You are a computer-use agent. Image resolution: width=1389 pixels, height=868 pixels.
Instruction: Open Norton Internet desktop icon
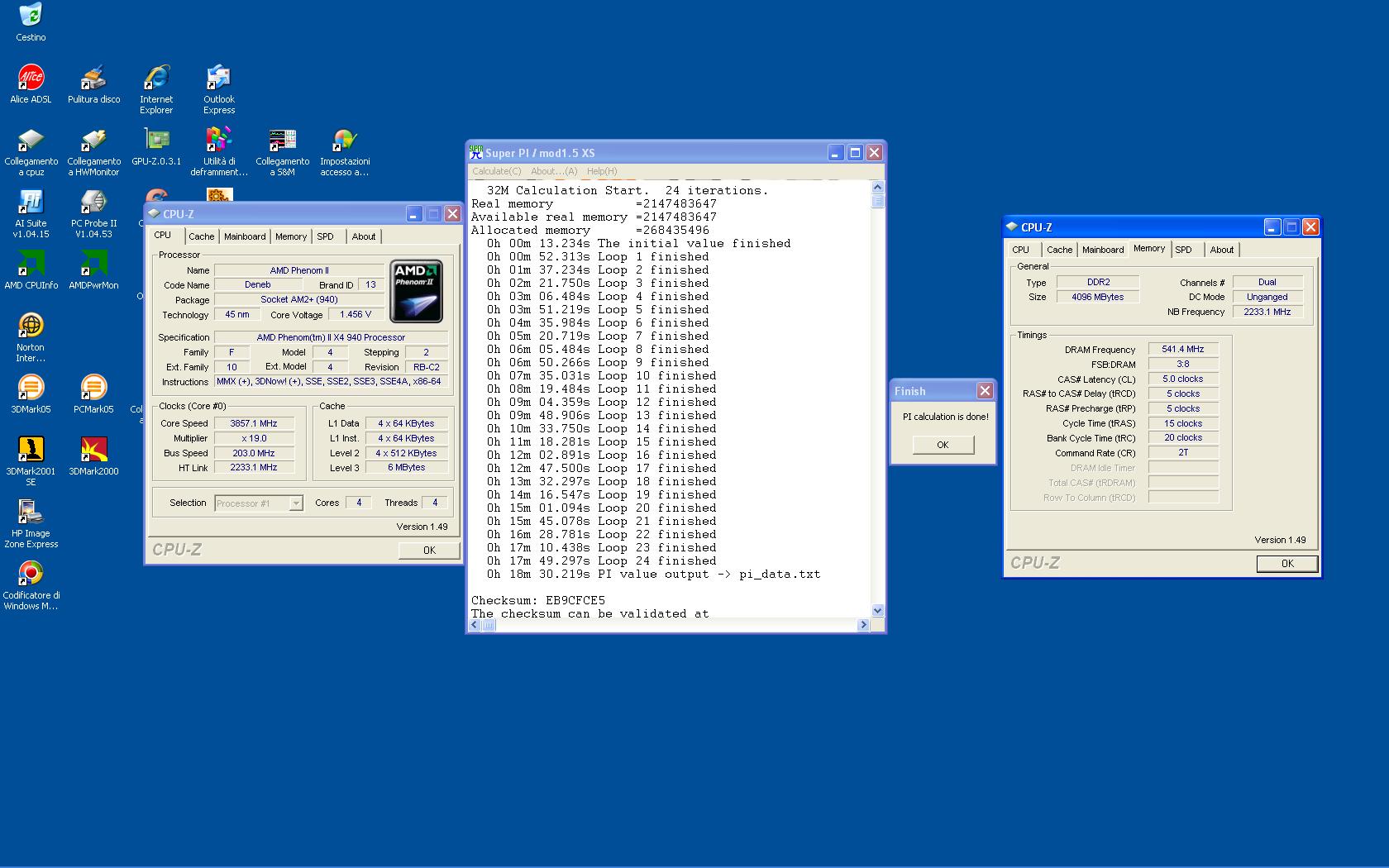coord(31,337)
